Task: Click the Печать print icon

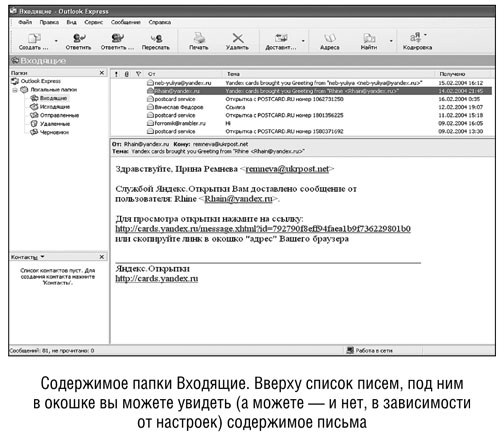Action: tap(199, 38)
